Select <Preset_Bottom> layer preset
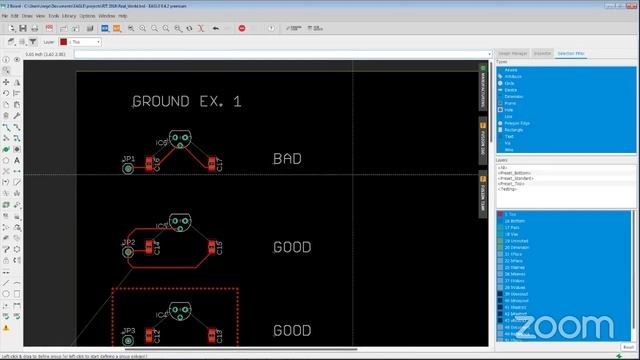This screenshot has height=360, width=640. (x=514, y=173)
